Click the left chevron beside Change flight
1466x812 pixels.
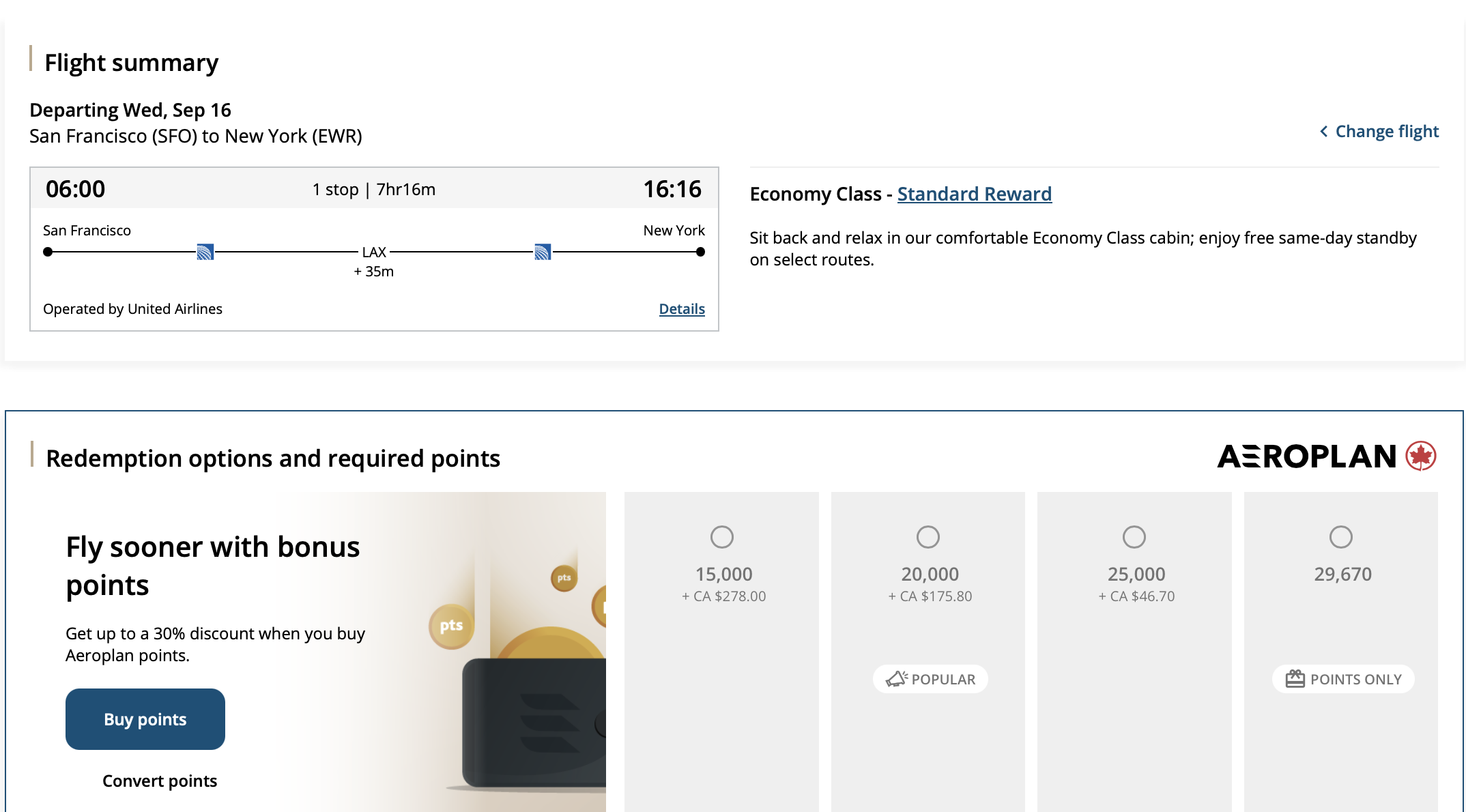pos(1324,131)
